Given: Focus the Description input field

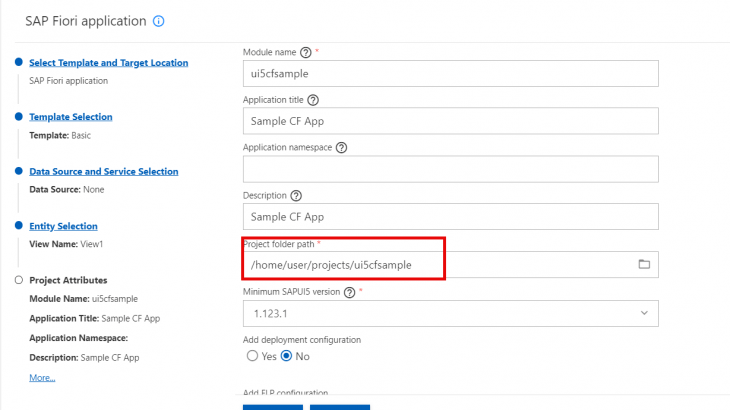Looking at the screenshot, I should coord(450,216).
